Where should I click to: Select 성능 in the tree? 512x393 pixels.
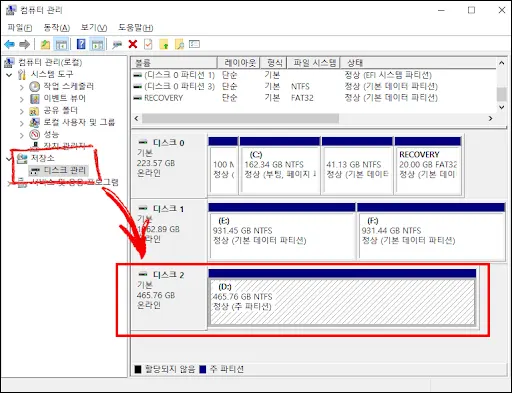(x=51, y=134)
